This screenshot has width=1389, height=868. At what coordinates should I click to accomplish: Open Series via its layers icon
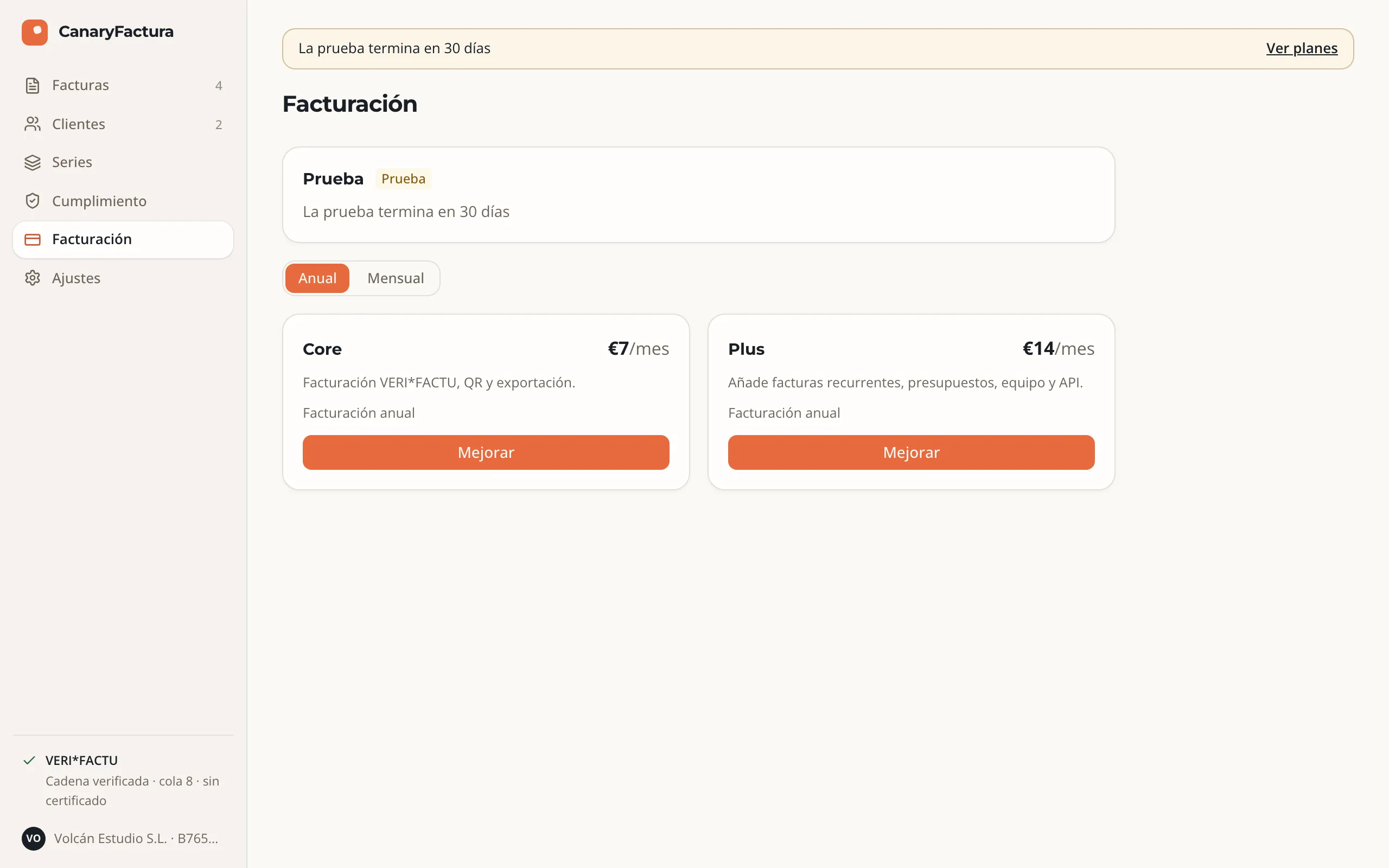click(33, 162)
